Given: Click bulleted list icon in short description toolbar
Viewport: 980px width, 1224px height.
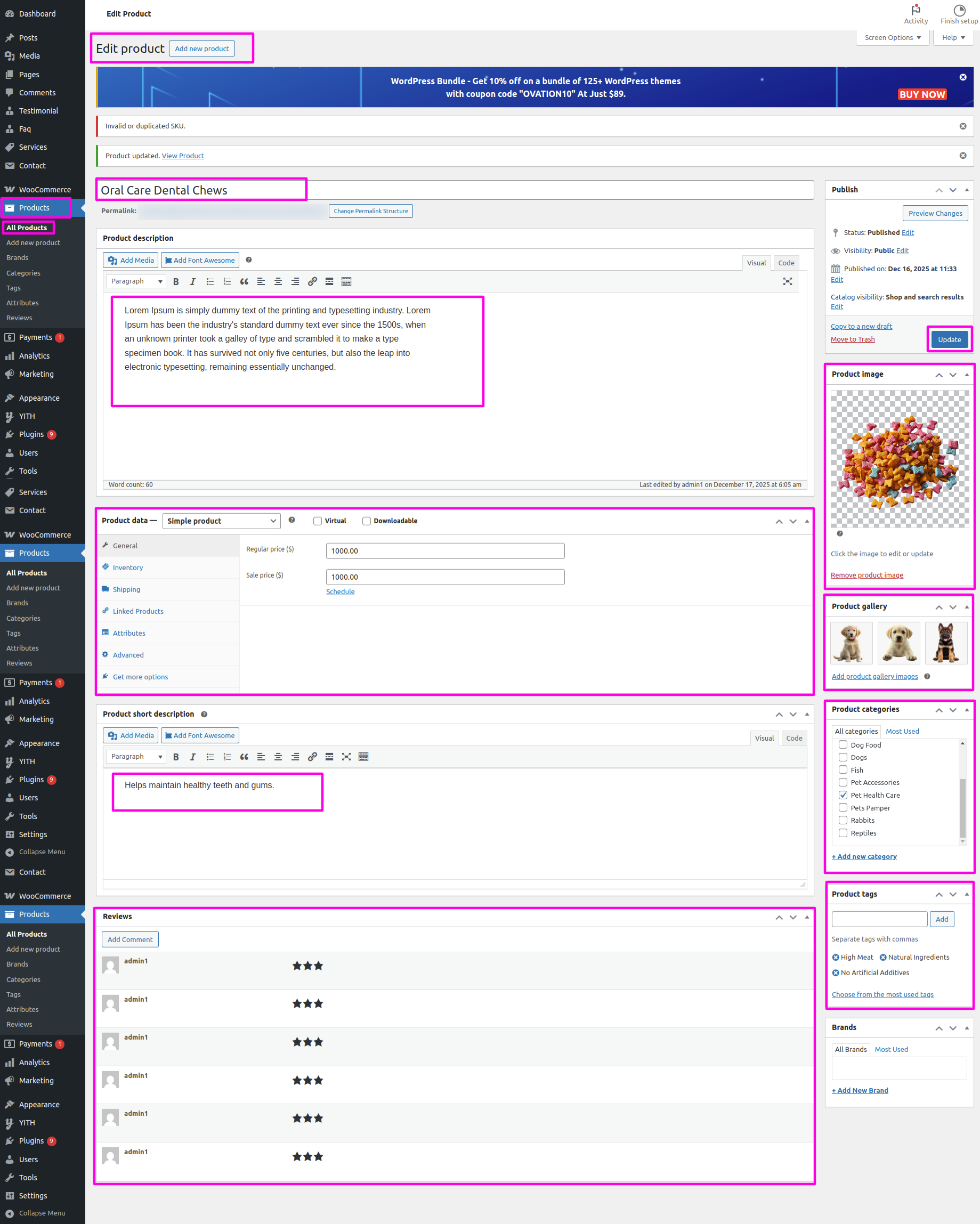Looking at the screenshot, I should (x=210, y=757).
